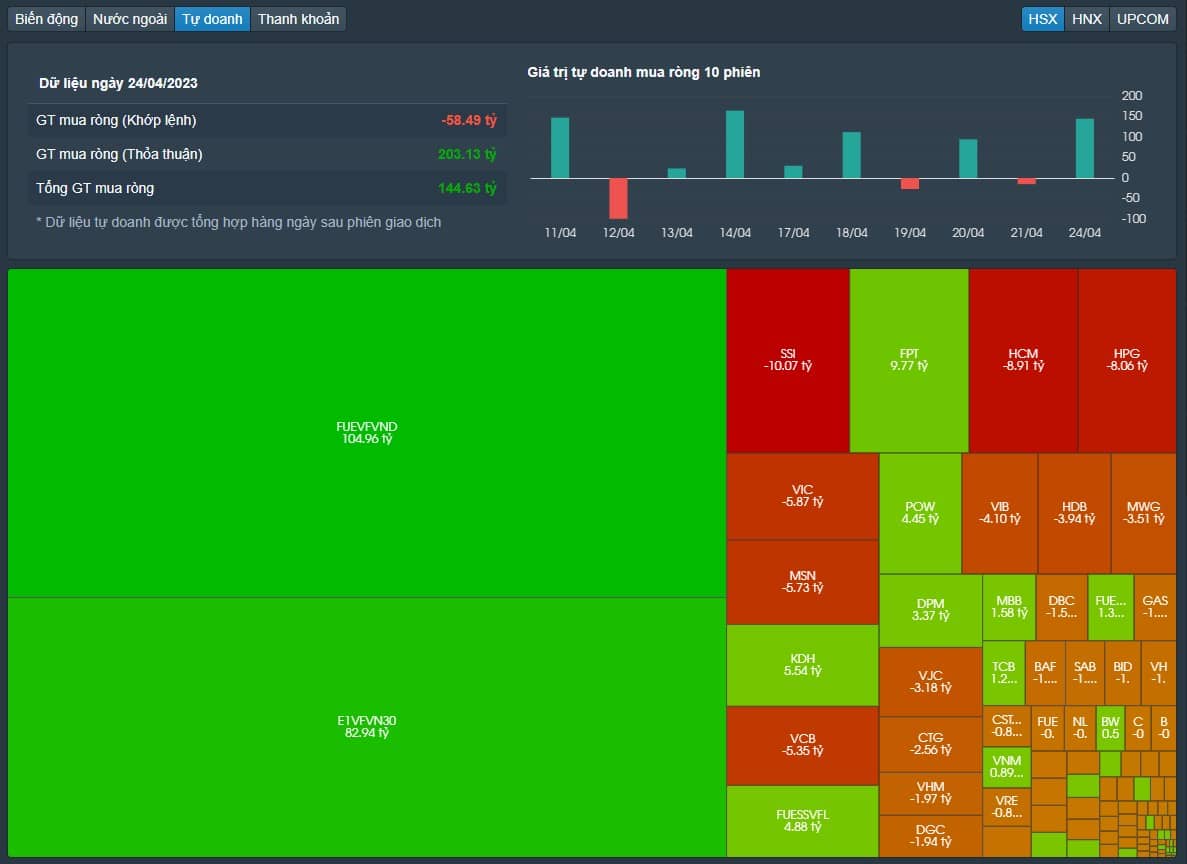Open the CTG -2.56 tỷ tile

(x=930, y=744)
